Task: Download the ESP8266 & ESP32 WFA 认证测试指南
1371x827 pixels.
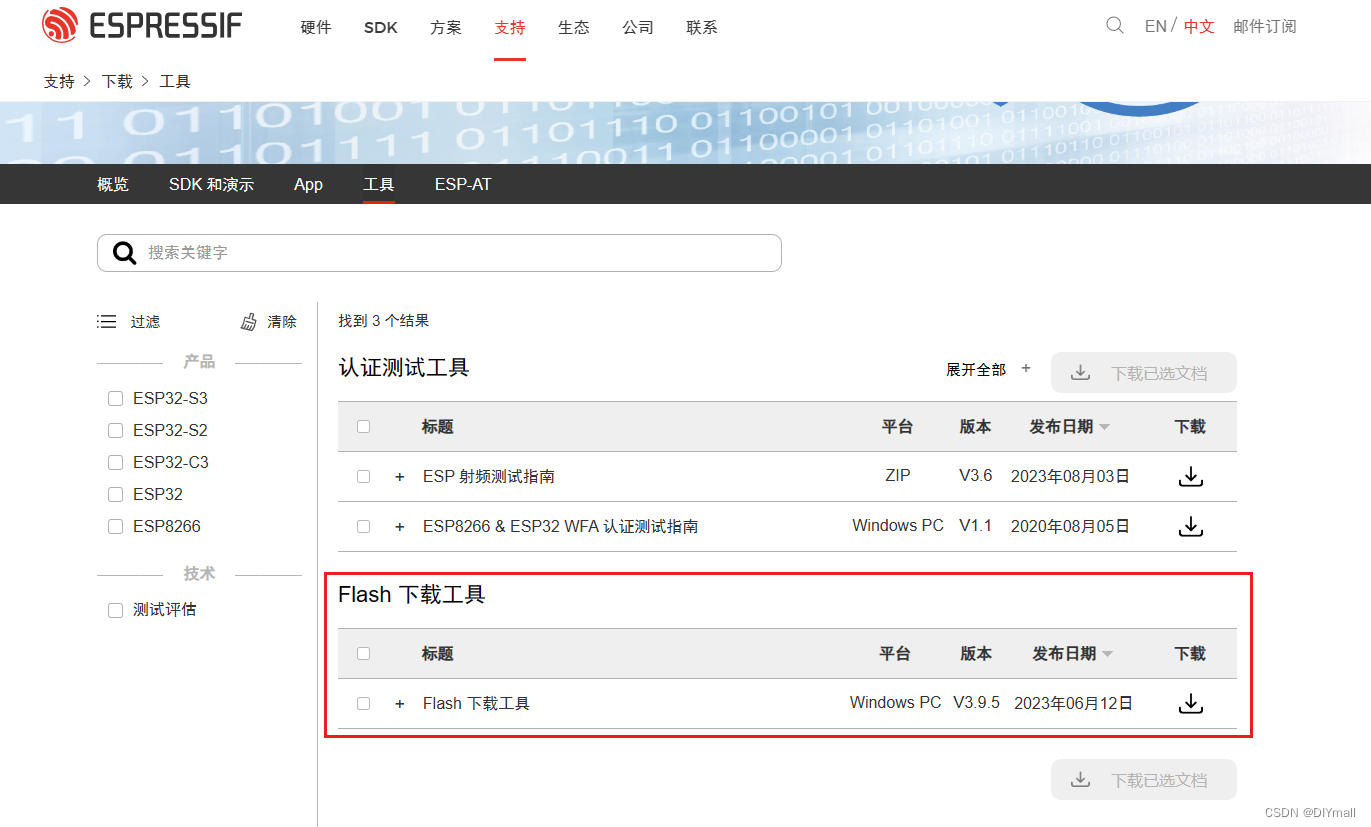Action: click(x=1190, y=526)
